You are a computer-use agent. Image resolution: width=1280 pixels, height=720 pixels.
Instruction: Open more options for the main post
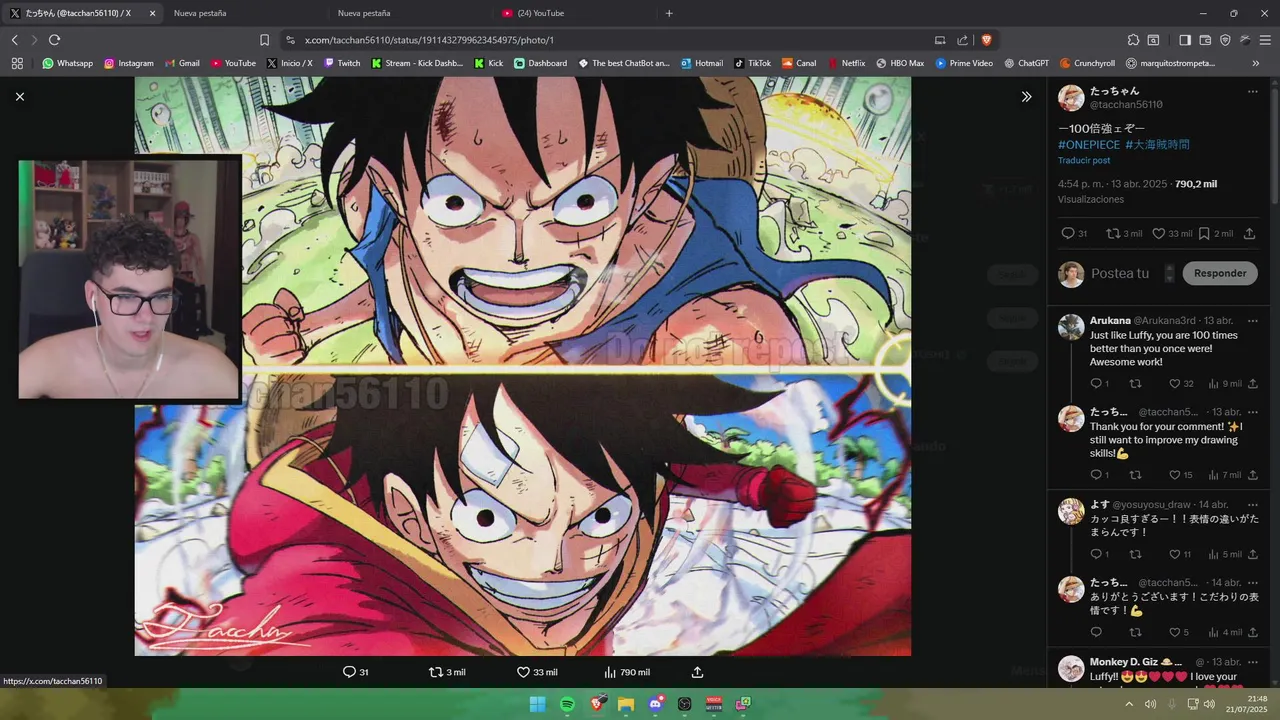click(1252, 91)
